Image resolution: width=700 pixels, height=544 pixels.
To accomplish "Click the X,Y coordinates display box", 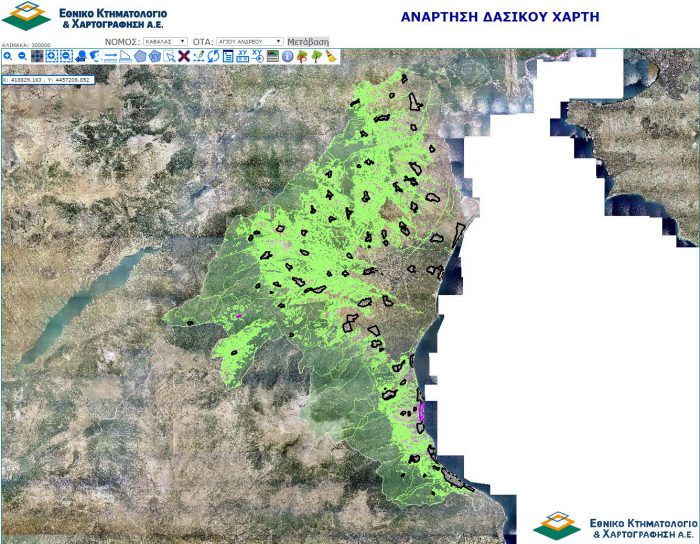I will click(47, 77).
